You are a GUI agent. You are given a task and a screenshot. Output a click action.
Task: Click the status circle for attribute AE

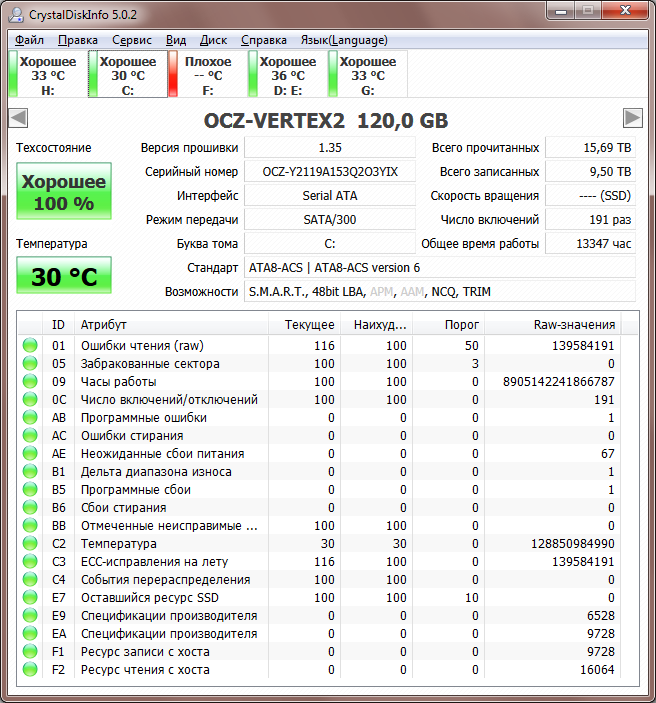[x=30, y=453]
